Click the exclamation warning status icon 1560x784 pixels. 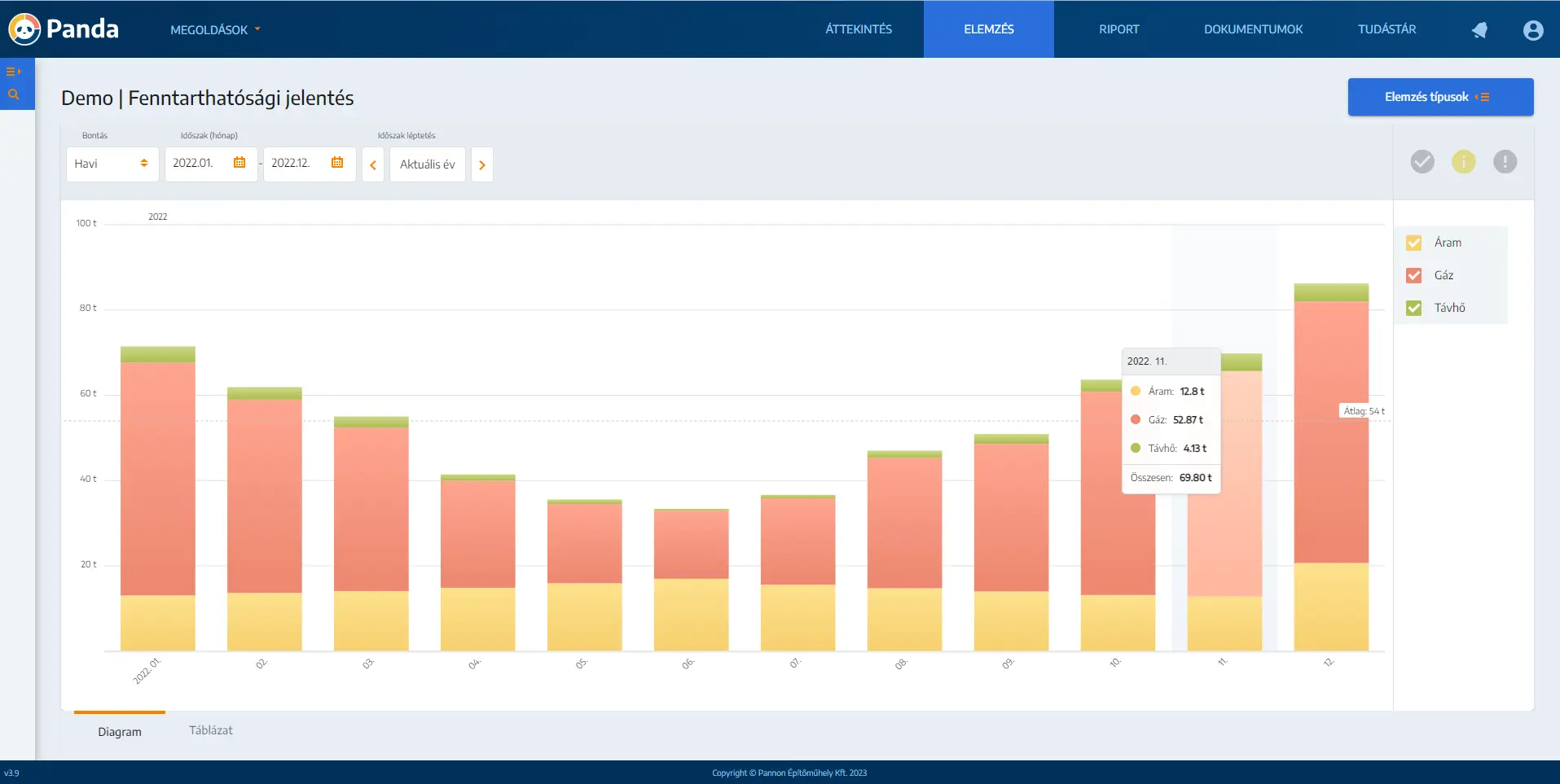(1505, 162)
